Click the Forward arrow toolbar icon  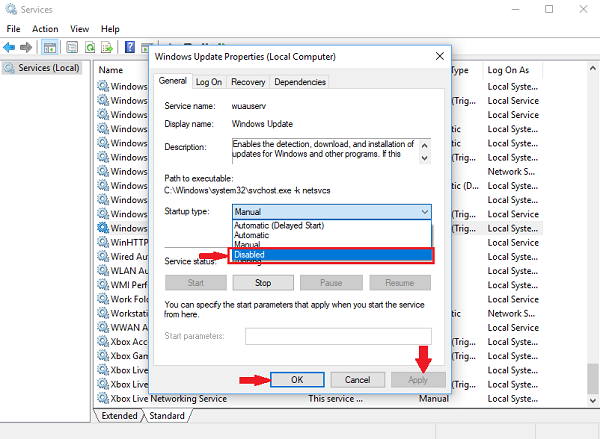tap(27, 47)
